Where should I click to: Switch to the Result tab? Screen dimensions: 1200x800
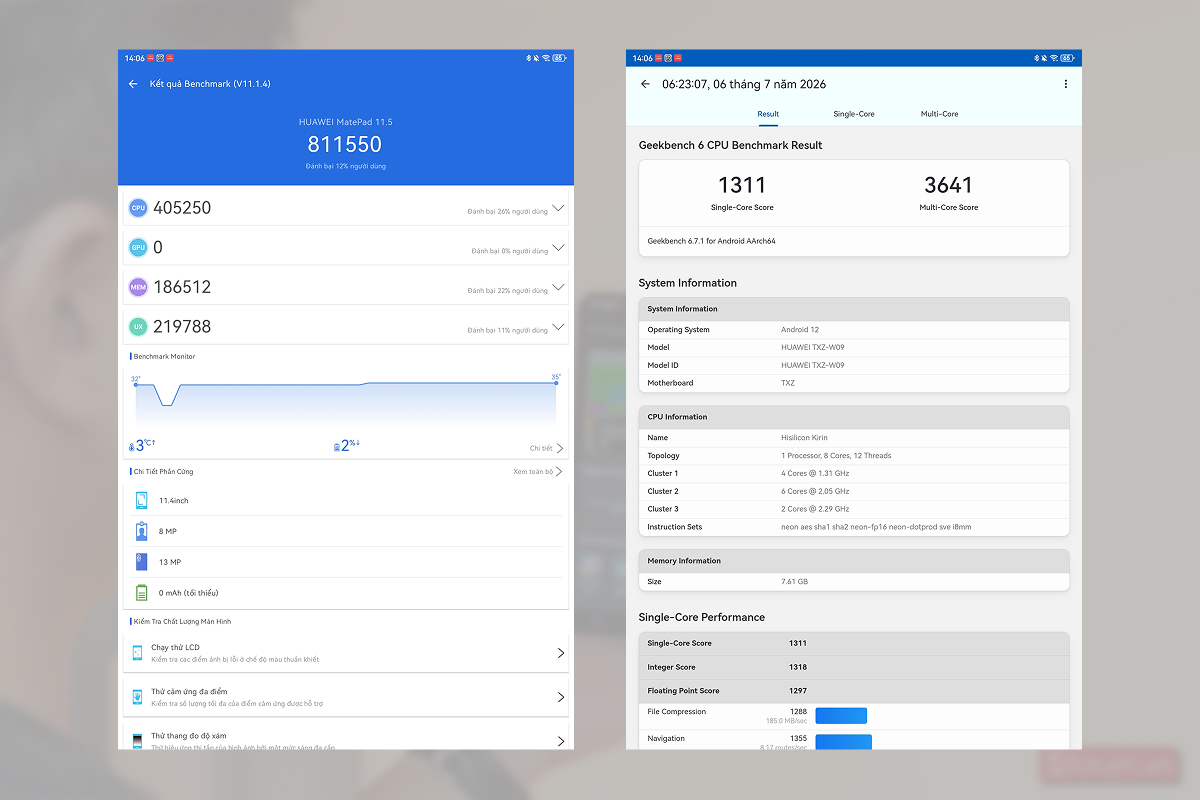coord(768,114)
